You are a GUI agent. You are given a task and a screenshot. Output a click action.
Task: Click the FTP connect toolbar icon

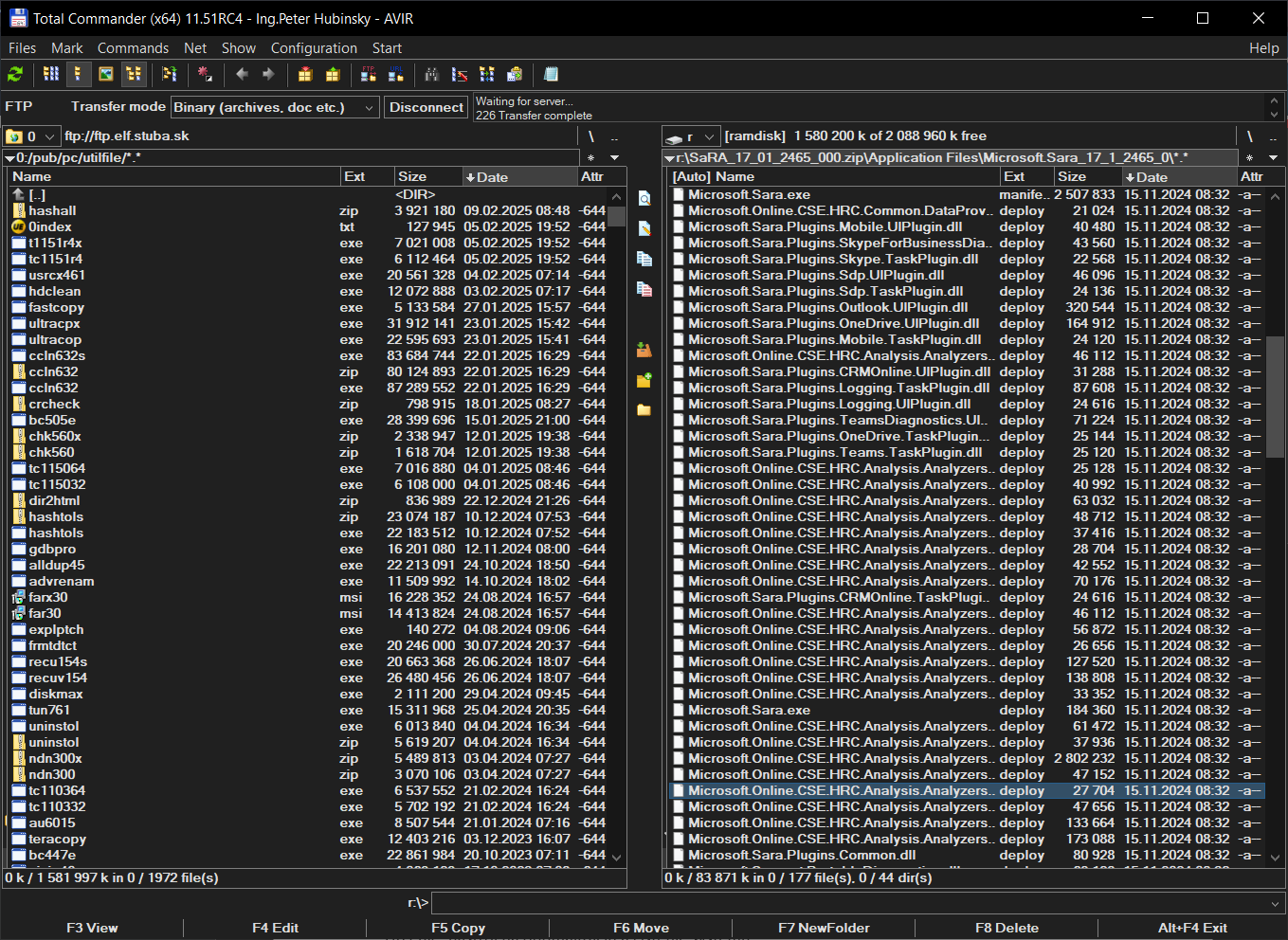(x=369, y=74)
